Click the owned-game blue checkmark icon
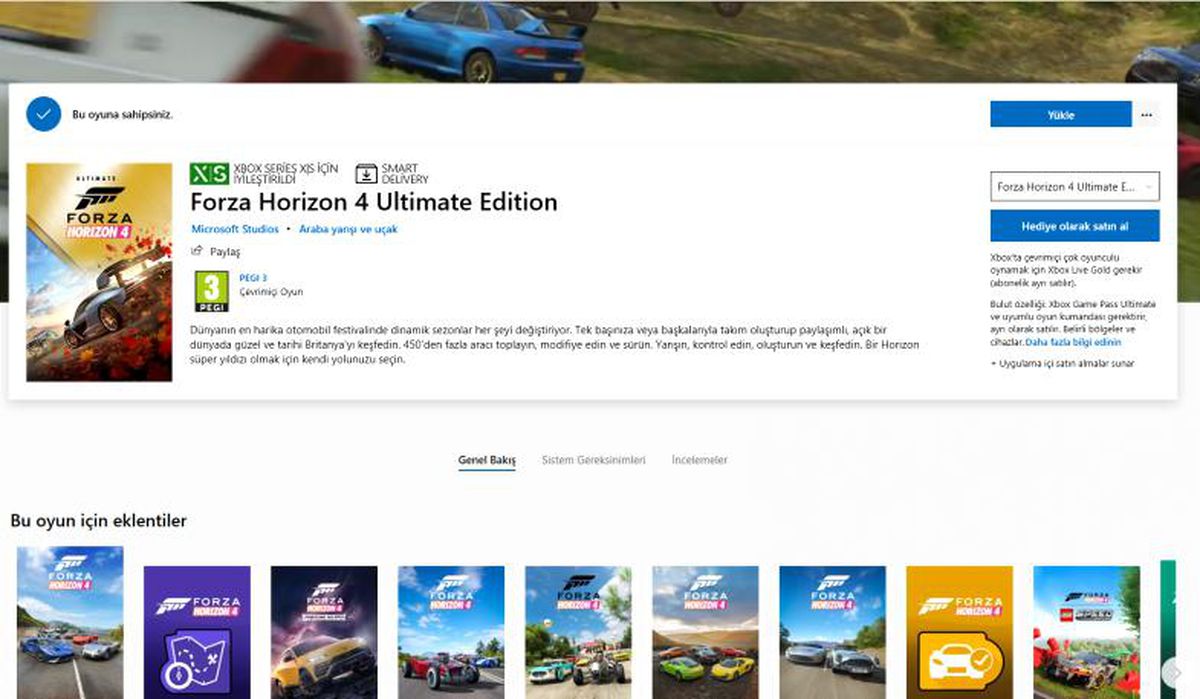 (x=42, y=114)
